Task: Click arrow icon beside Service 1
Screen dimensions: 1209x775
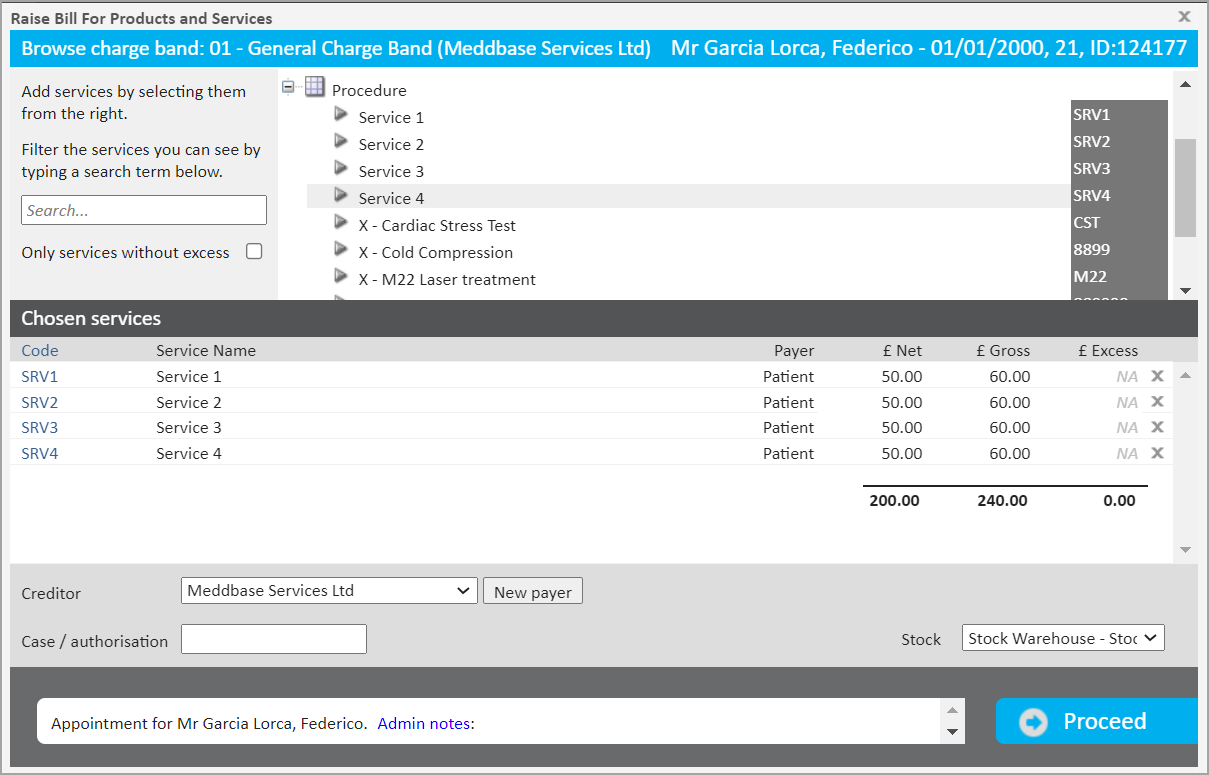Action: pyautogui.click(x=341, y=115)
